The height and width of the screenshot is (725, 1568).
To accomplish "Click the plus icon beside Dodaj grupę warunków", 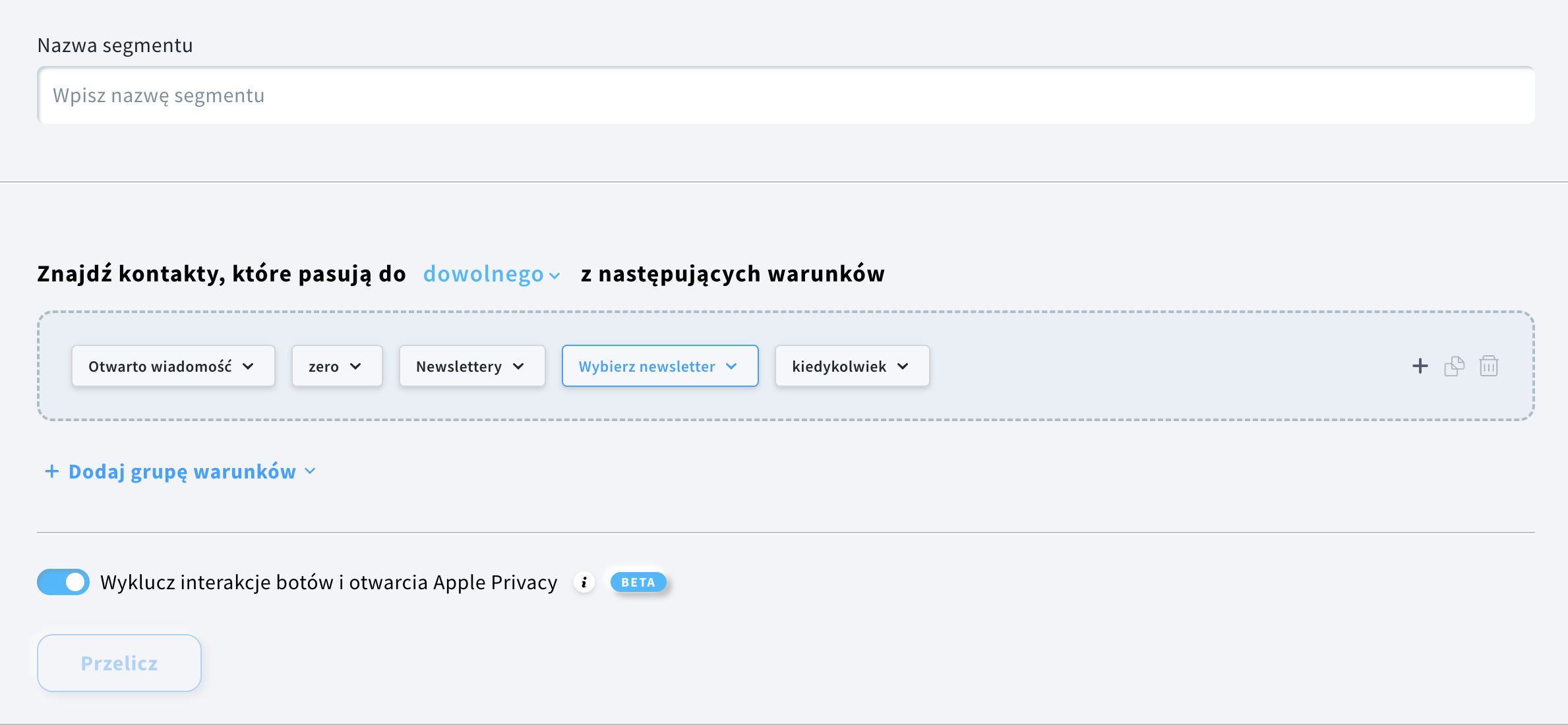I will [51, 471].
